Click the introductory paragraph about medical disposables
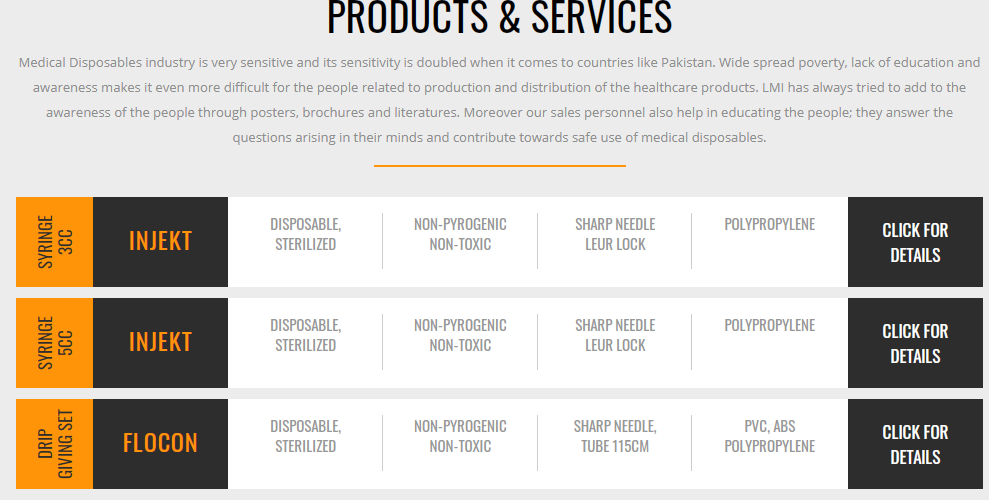Screen dimensions: 989x500 499,99
